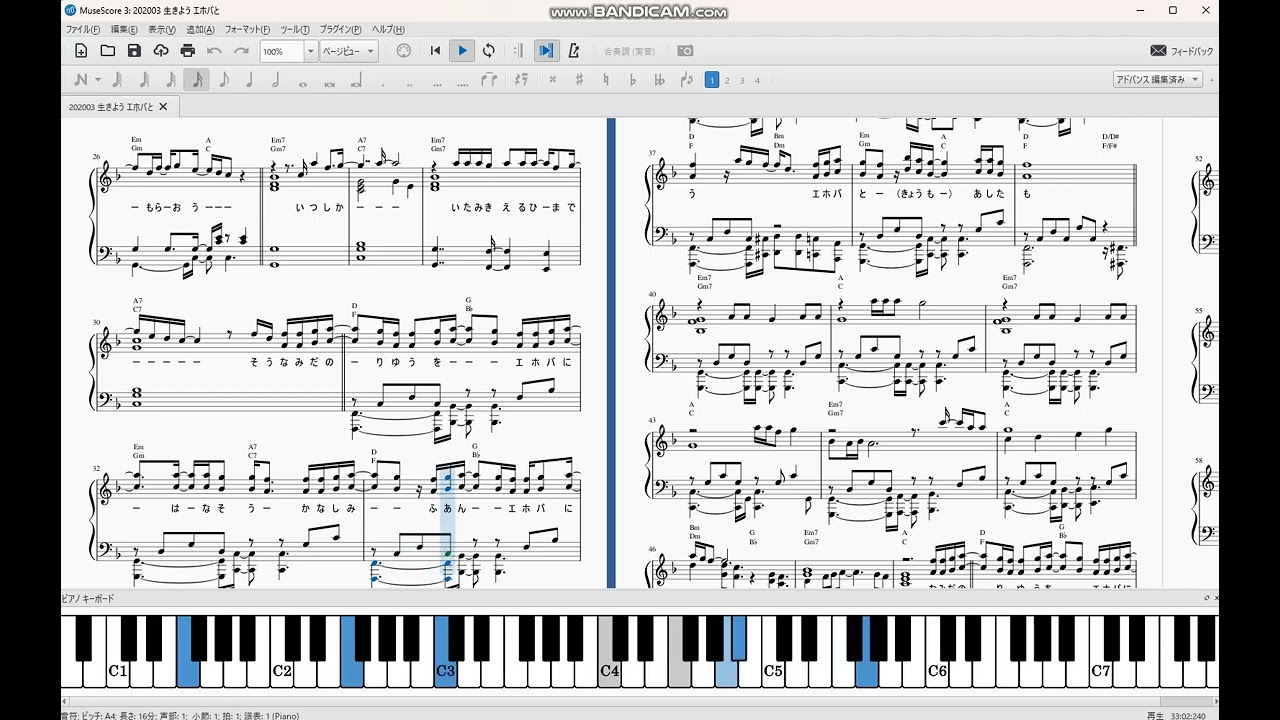Open the zoom level 100% dropdown
1280x720 pixels.
coord(311,51)
